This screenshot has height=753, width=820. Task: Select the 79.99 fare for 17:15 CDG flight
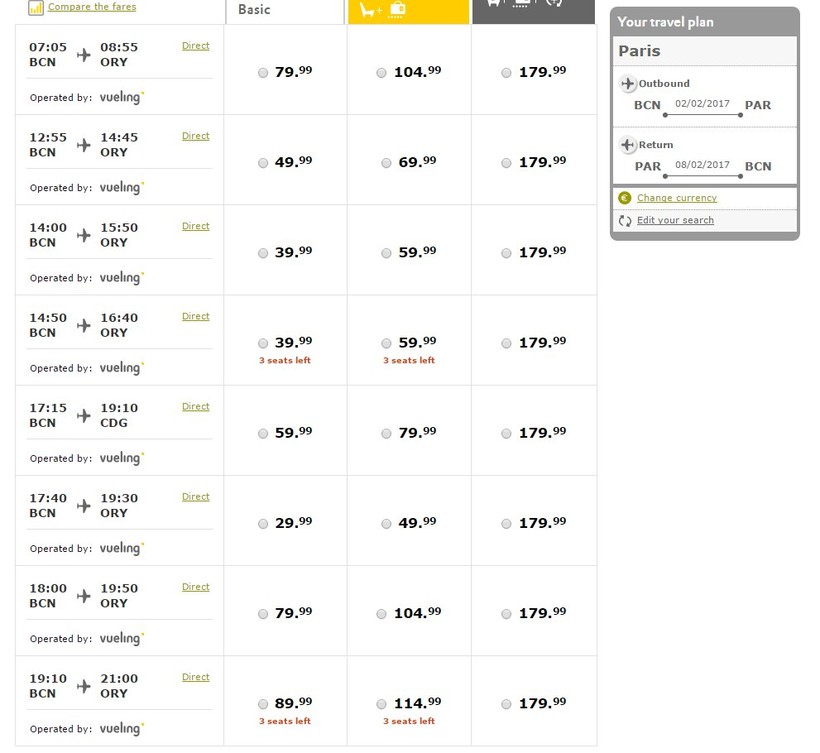pyautogui.click(x=386, y=433)
